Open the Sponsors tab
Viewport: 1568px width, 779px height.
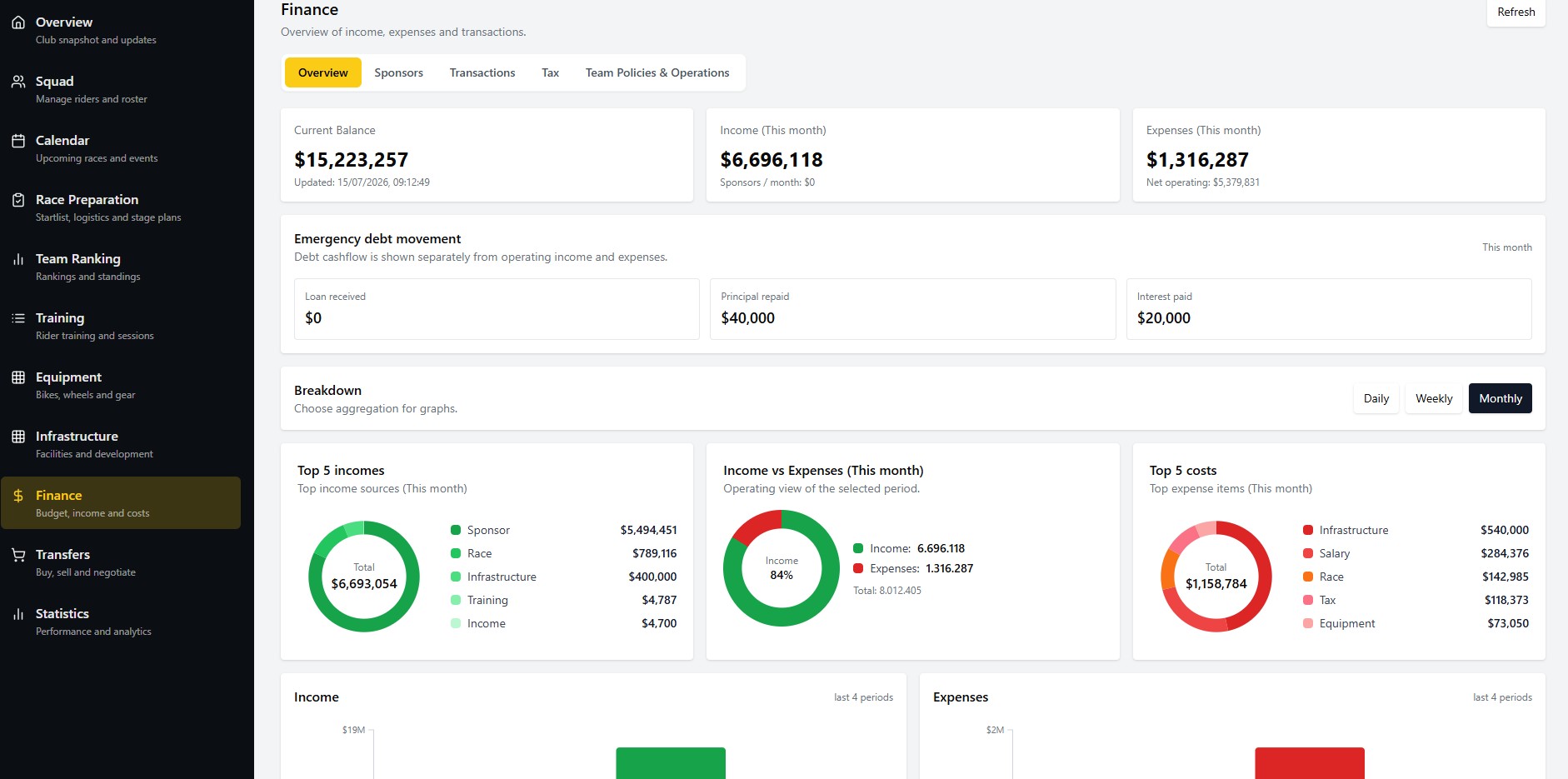click(x=399, y=72)
